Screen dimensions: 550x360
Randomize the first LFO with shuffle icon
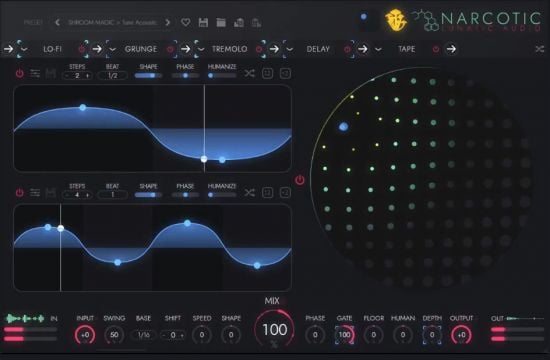click(249, 73)
